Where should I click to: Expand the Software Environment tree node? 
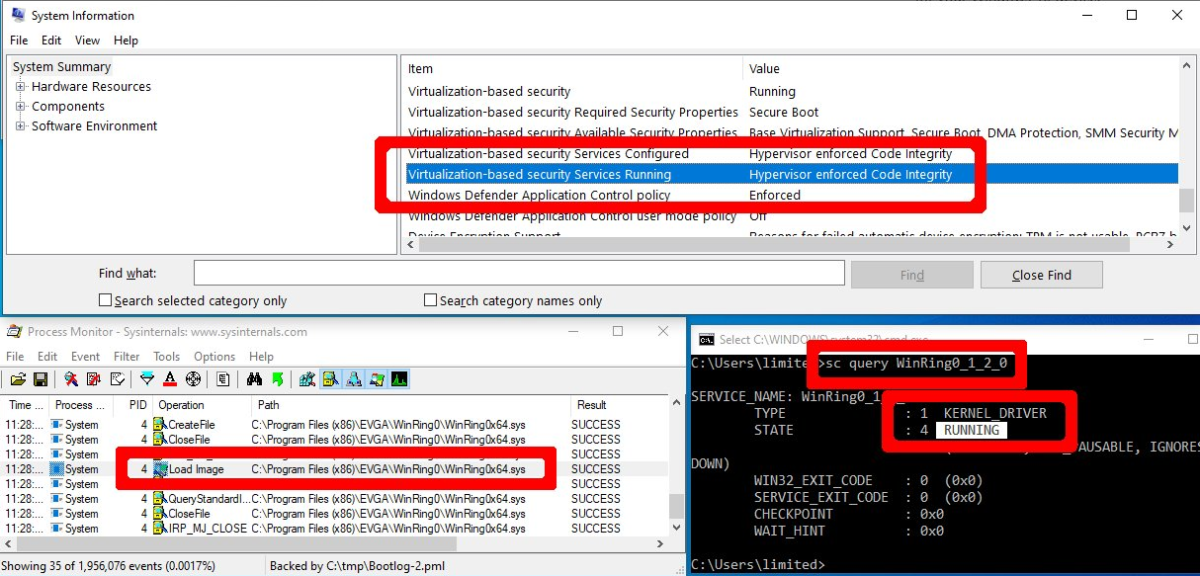tap(20, 127)
